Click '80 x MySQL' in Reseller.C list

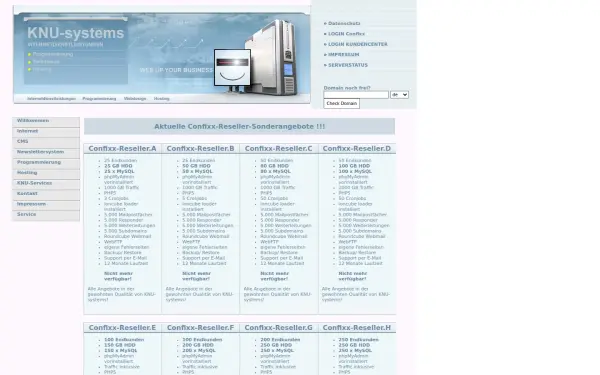275,171
